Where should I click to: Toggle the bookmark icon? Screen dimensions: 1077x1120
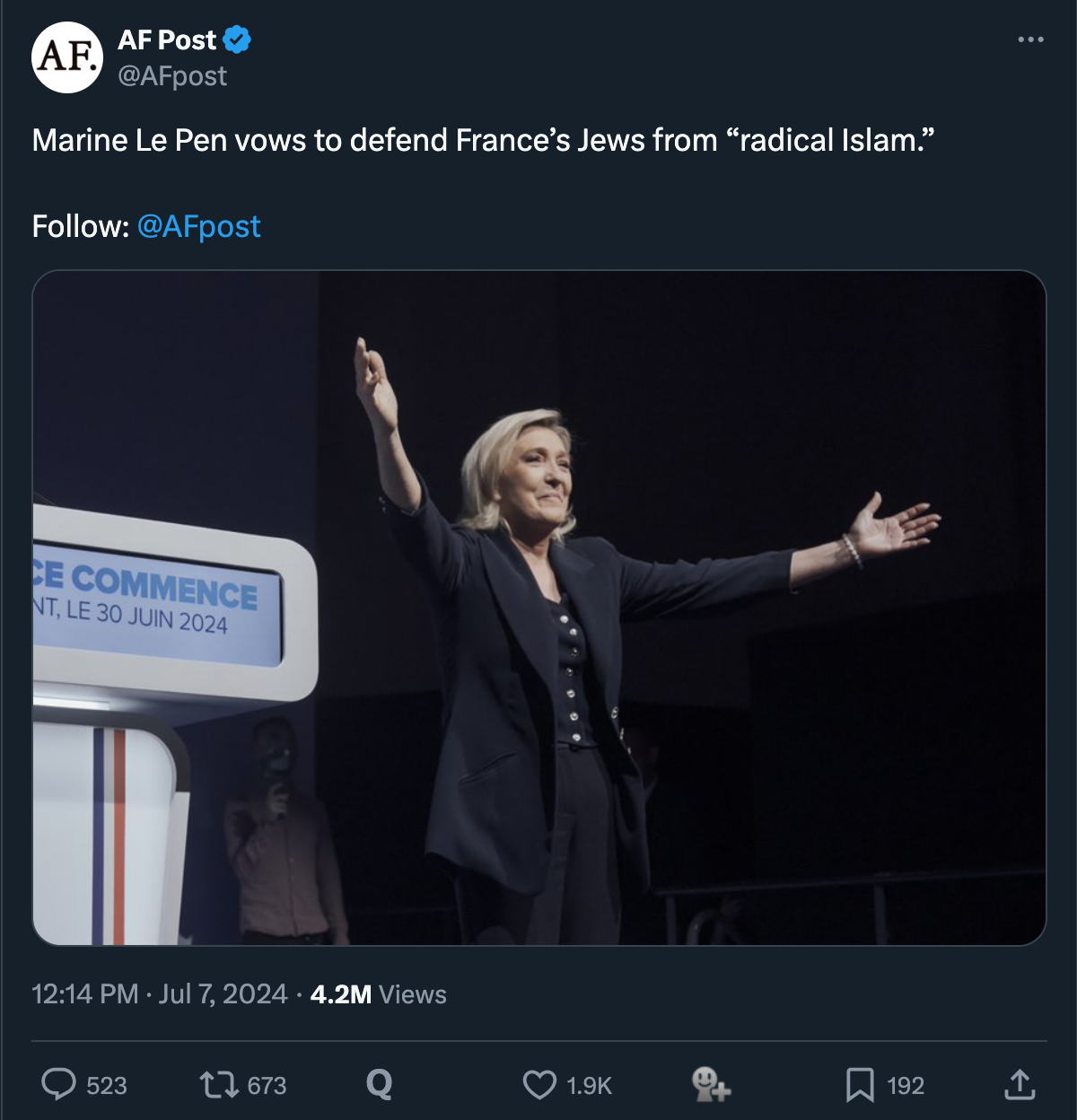tap(859, 1084)
